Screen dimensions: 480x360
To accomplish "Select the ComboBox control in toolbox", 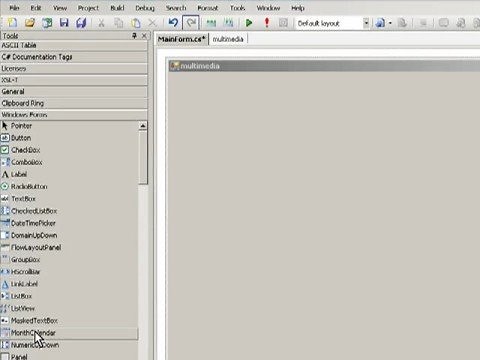I will 69,162.
